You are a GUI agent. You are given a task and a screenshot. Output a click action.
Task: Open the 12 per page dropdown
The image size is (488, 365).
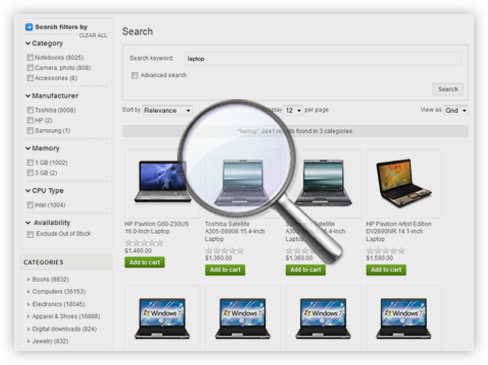(293, 110)
